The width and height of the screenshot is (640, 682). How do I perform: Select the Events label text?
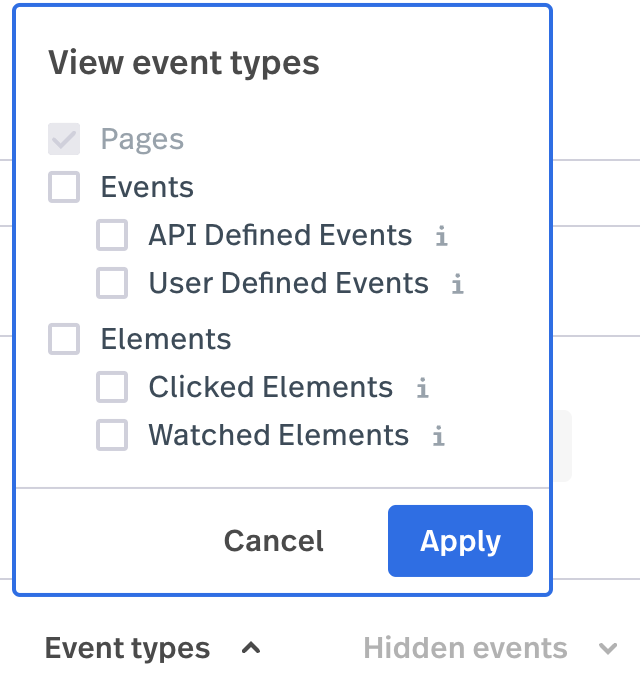pyautogui.click(x=147, y=187)
